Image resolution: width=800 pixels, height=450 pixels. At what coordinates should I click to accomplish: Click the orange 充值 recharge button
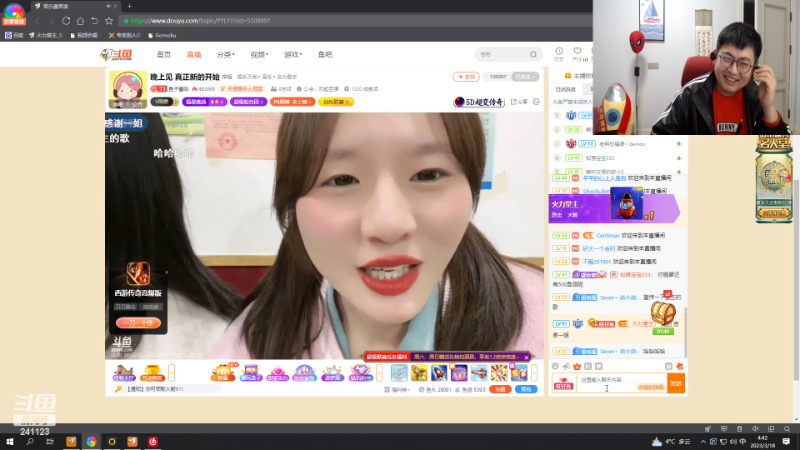[x=500, y=389]
